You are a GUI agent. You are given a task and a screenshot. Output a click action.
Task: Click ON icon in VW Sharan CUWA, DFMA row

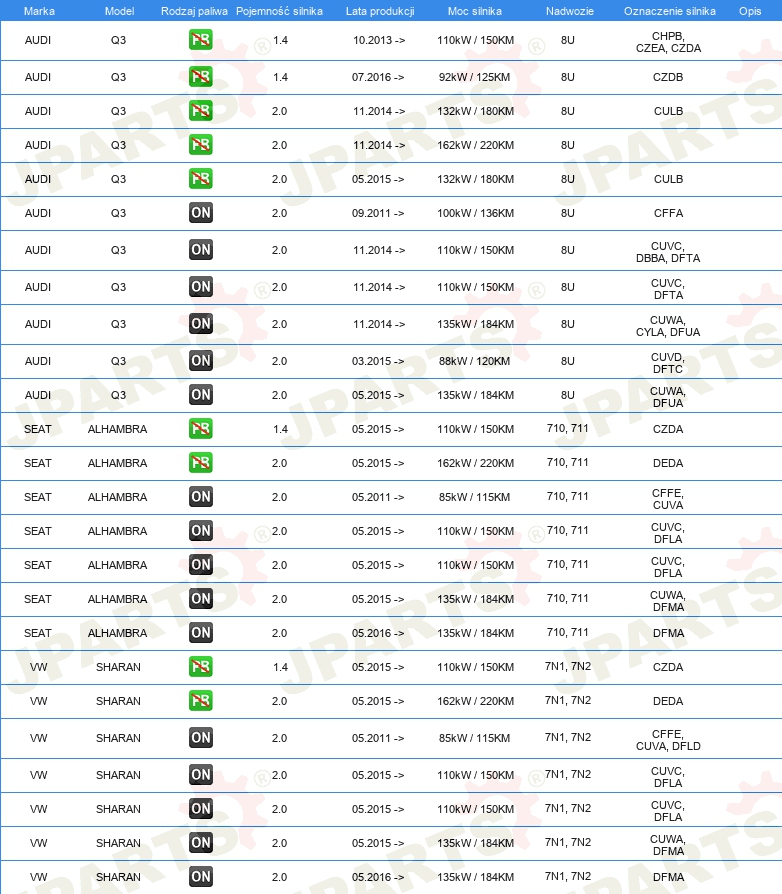pyautogui.click(x=201, y=843)
